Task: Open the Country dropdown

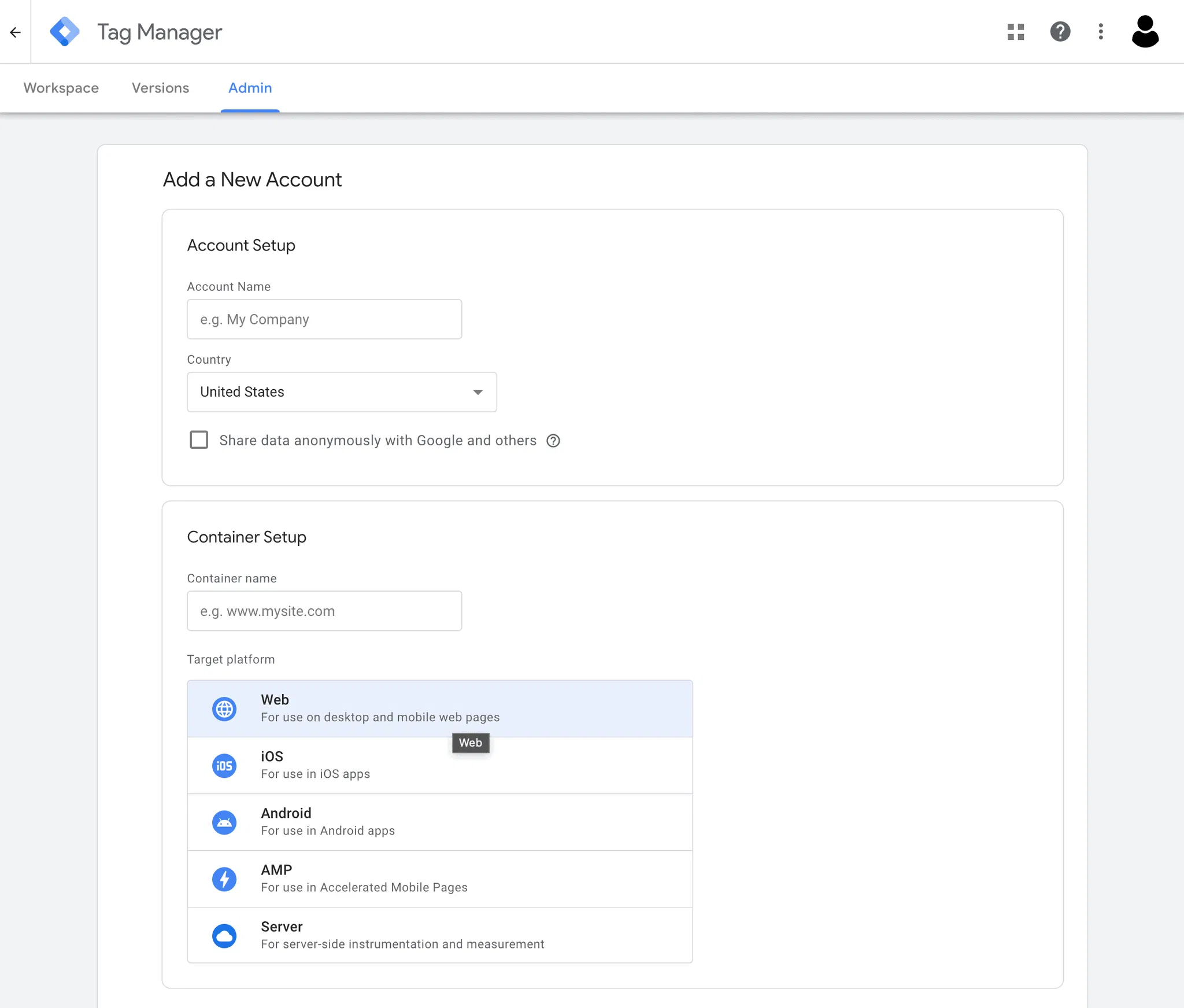Action: tap(341, 392)
